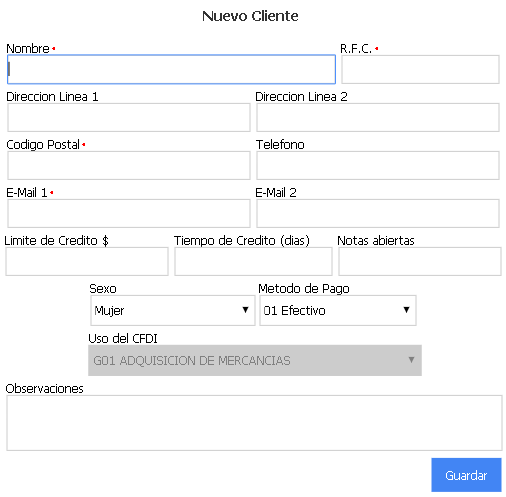Select the E-Mail 1 field

129,213
